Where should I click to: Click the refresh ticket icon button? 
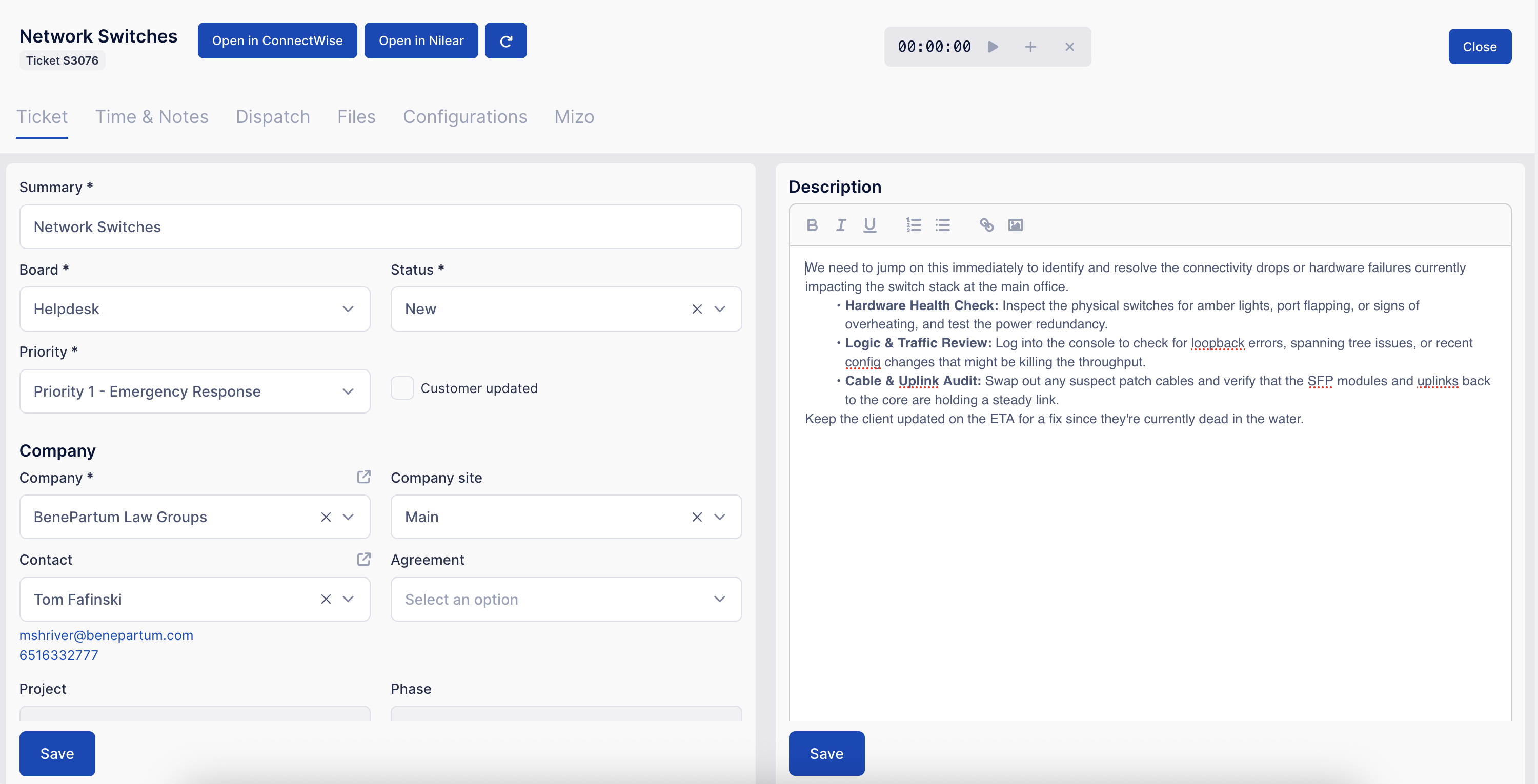[505, 40]
